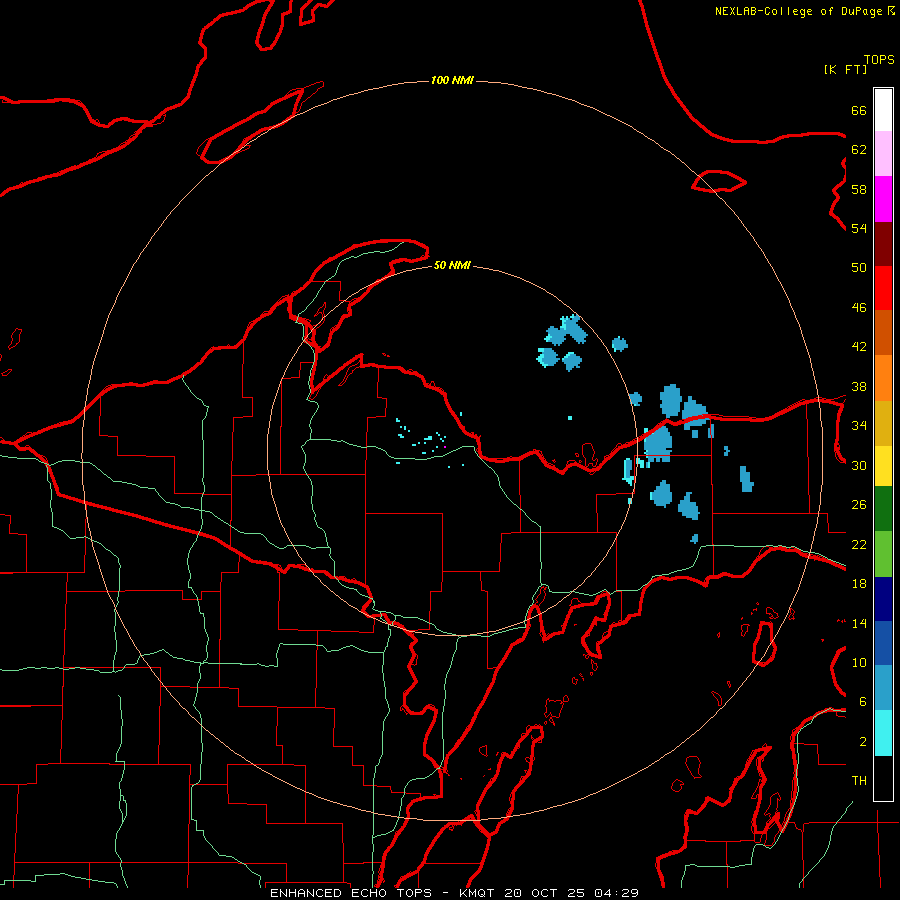The height and width of the screenshot is (900, 900).
Task: Click the legend value 6
Action: [863, 702]
